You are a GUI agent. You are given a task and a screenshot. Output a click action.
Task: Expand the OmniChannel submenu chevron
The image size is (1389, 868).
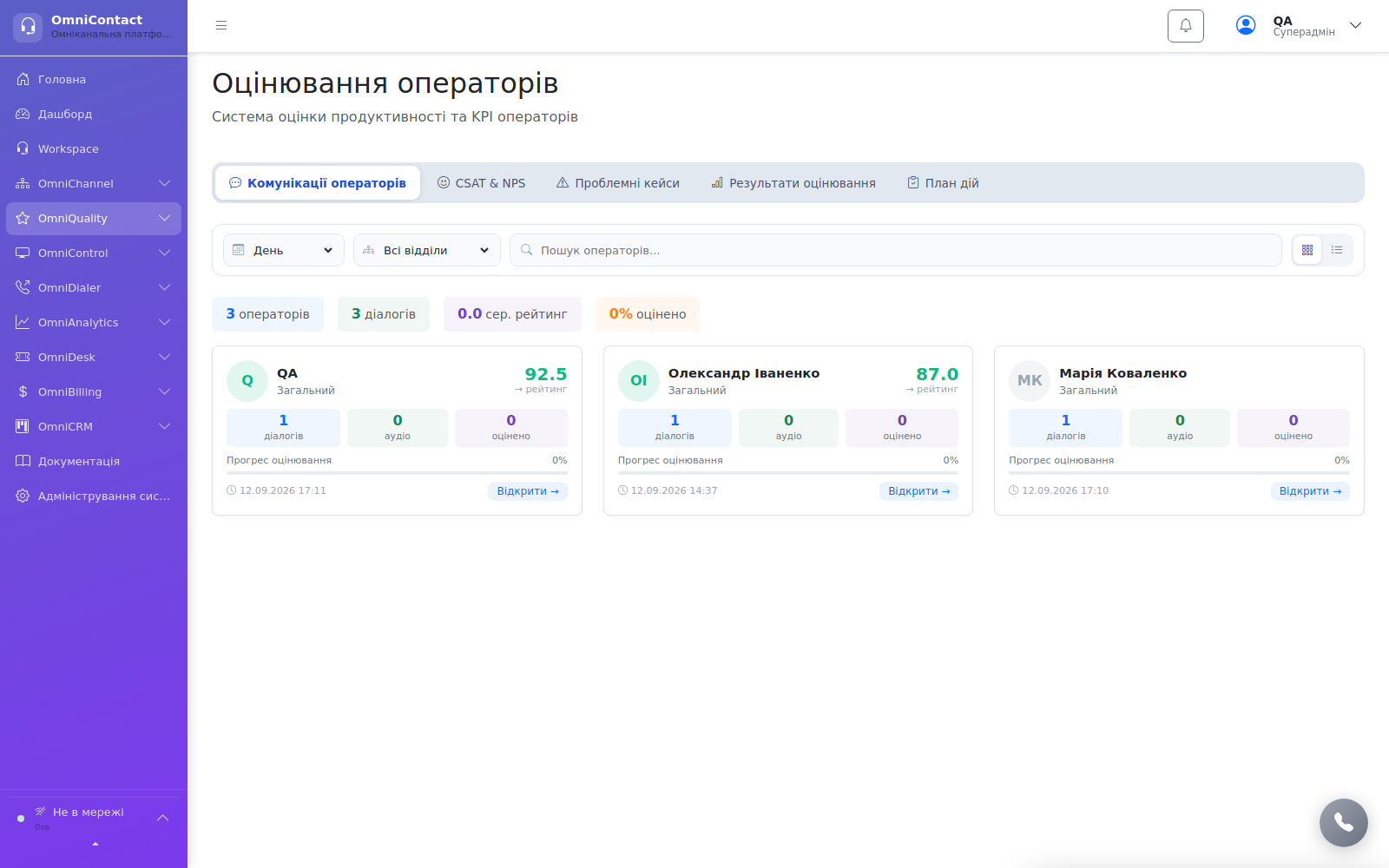tap(164, 183)
